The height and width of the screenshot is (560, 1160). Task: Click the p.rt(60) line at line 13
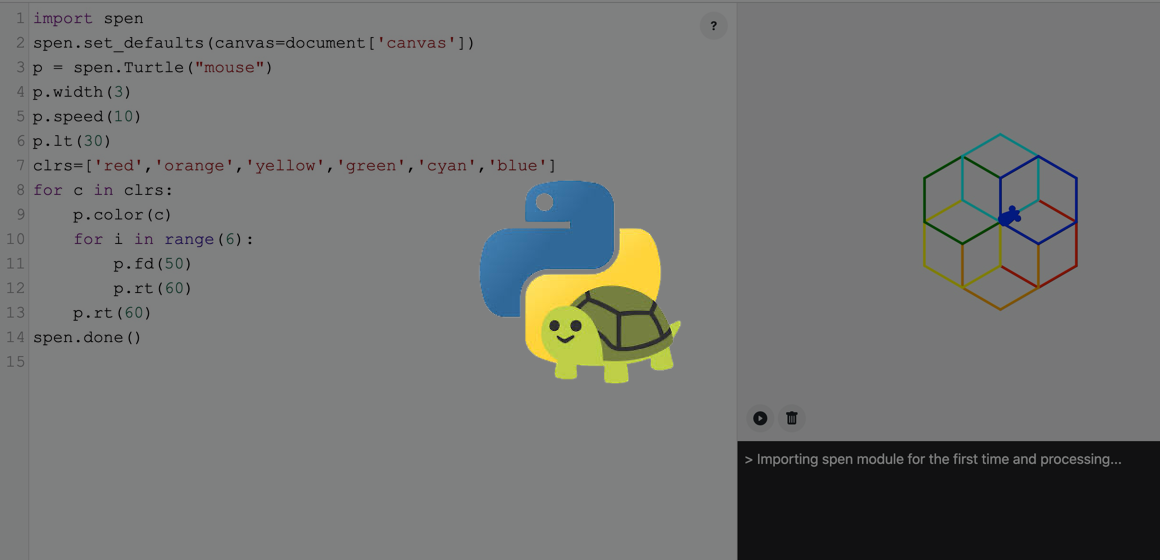[x=112, y=313]
